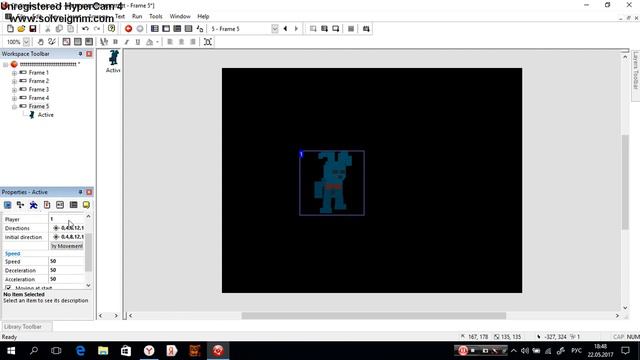
Task: Pin the Properties panel
Action: (x=80, y=192)
